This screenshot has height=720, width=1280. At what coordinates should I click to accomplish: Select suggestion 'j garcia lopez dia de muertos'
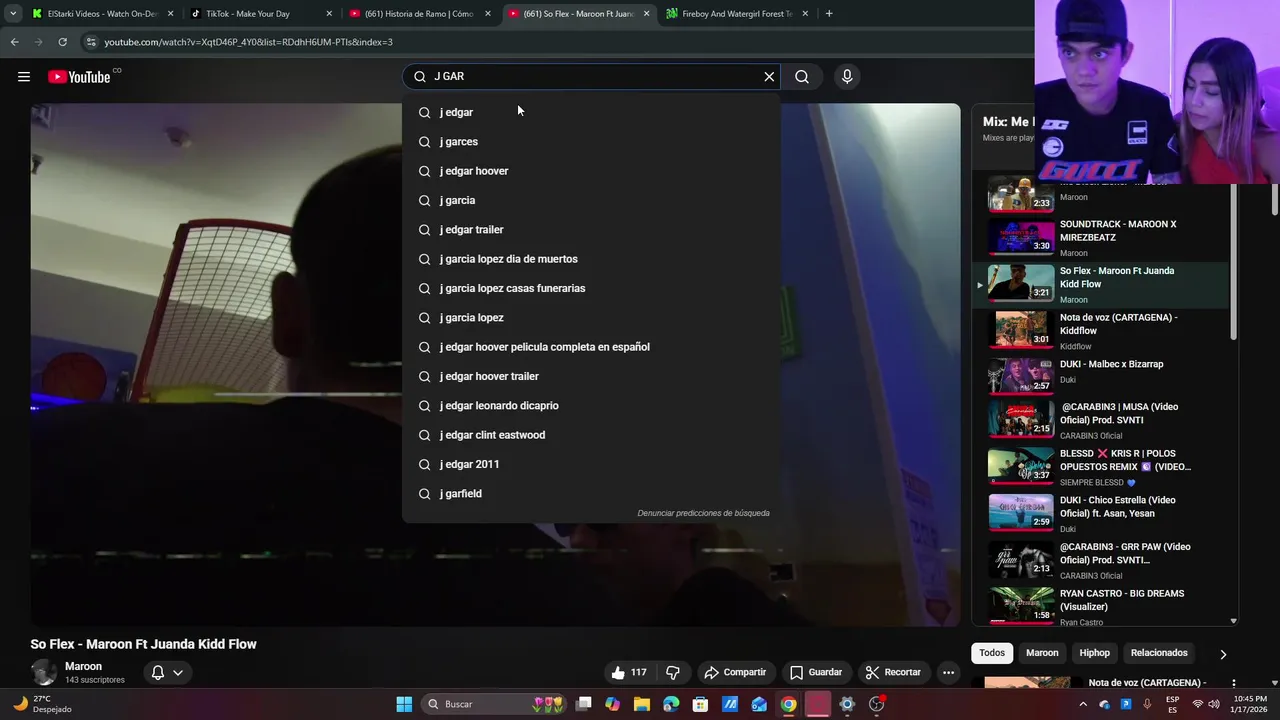point(591,259)
